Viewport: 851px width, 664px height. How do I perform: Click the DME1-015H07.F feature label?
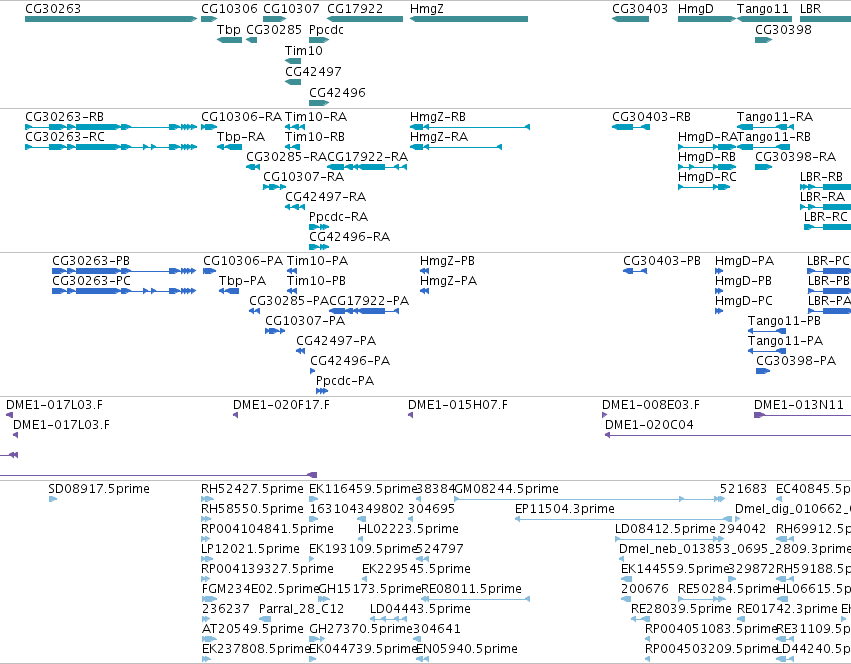point(458,405)
